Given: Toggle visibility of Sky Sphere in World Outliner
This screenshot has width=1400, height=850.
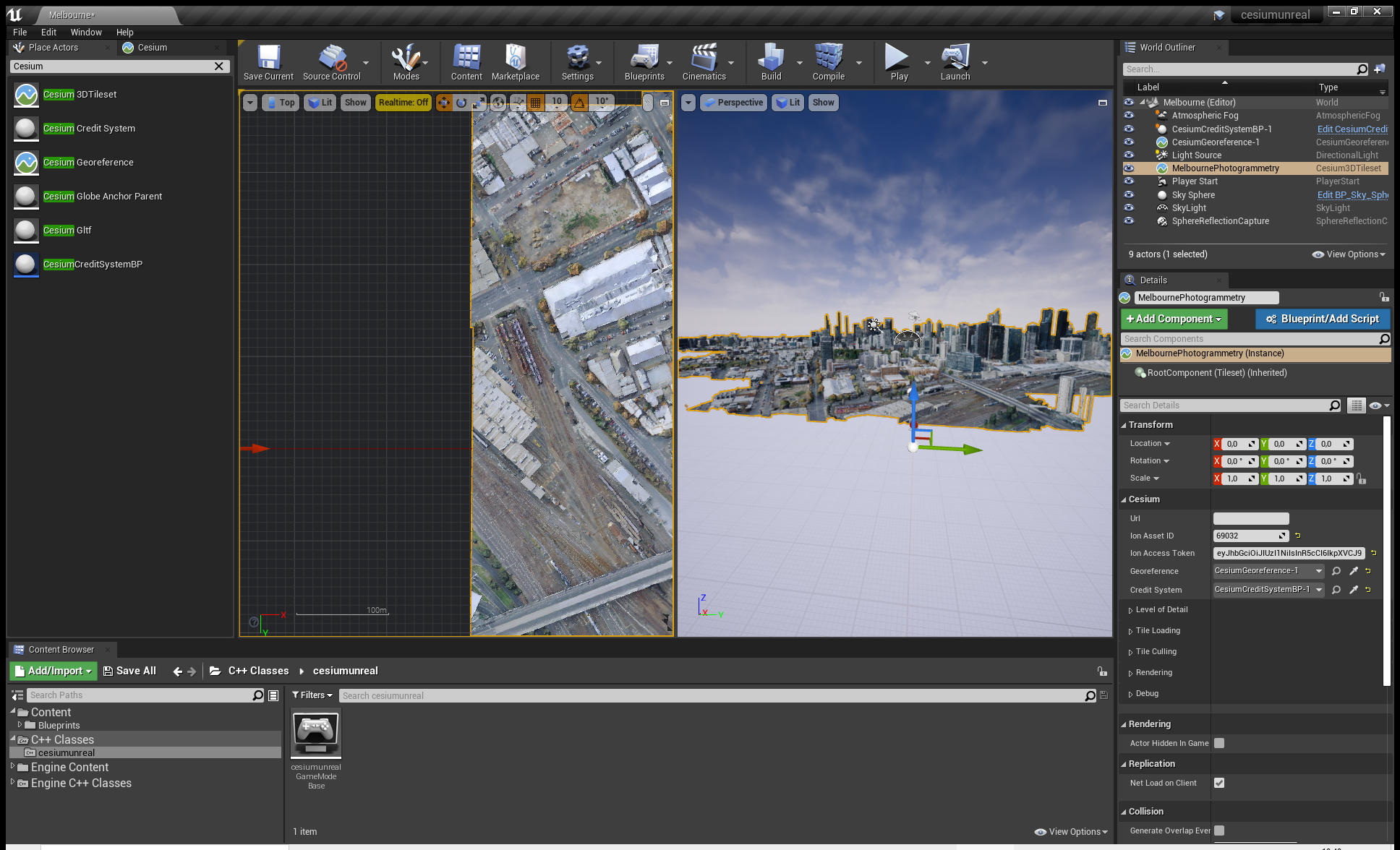Looking at the screenshot, I should pyautogui.click(x=1129, y=194).
